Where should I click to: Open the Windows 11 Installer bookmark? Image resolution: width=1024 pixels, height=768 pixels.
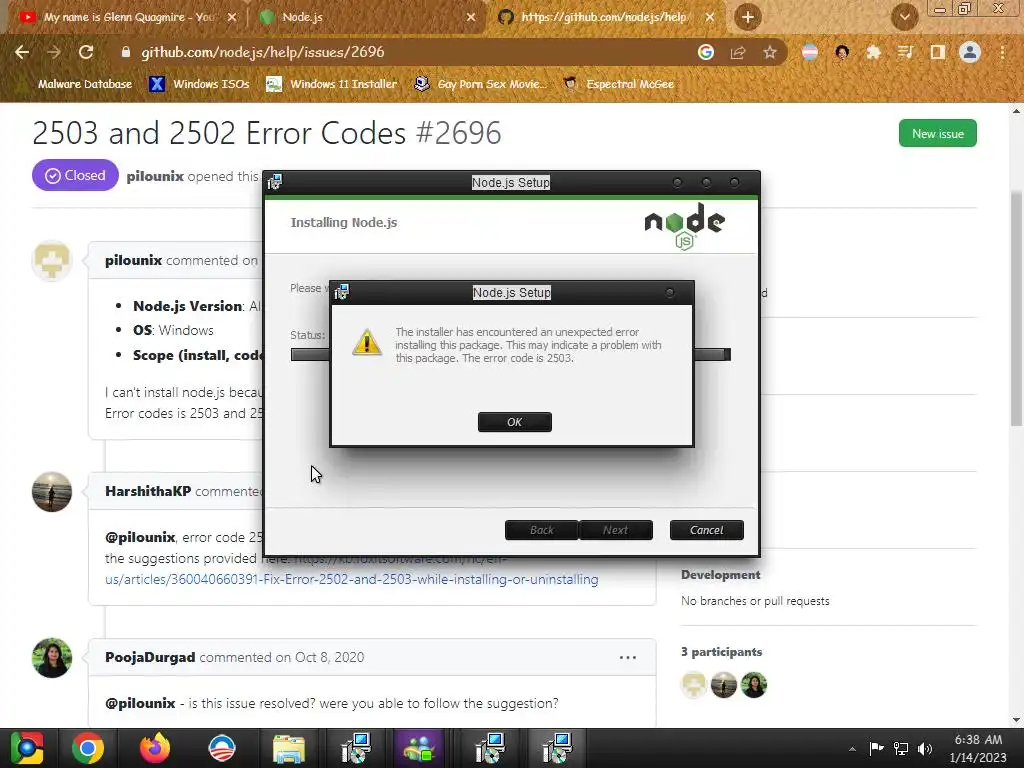tap(332, 84)
